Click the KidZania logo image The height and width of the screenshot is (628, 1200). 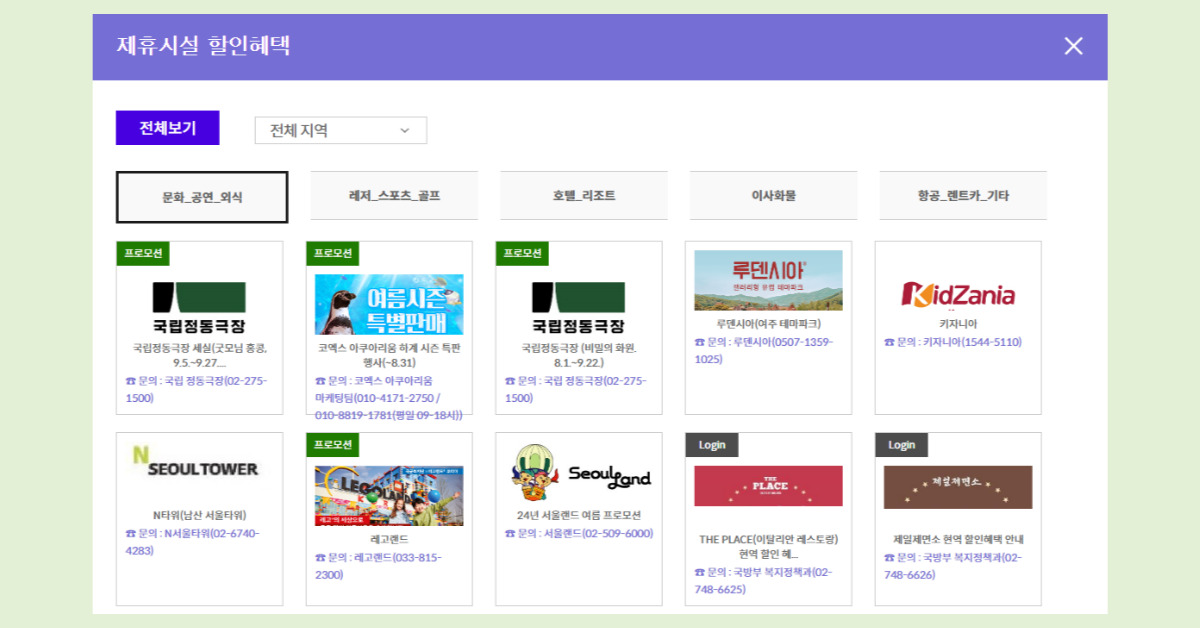tap(958, 294)
